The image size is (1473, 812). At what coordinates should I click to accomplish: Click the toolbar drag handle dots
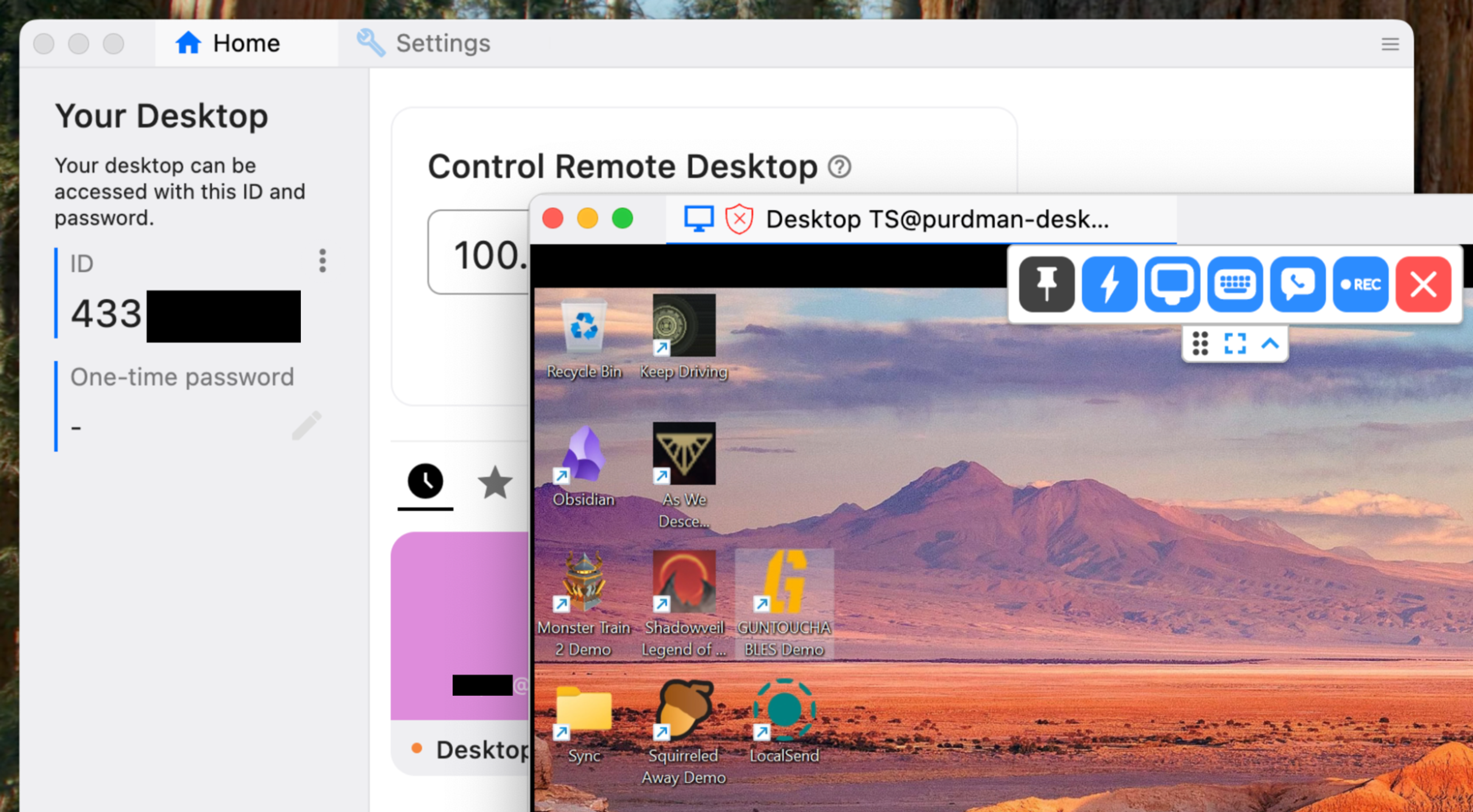click(x=1200, y=344)
